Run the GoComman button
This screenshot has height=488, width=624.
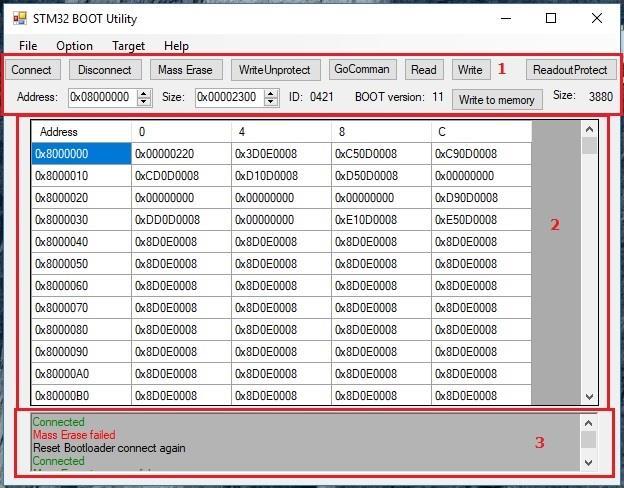click(x=362, y=69)
